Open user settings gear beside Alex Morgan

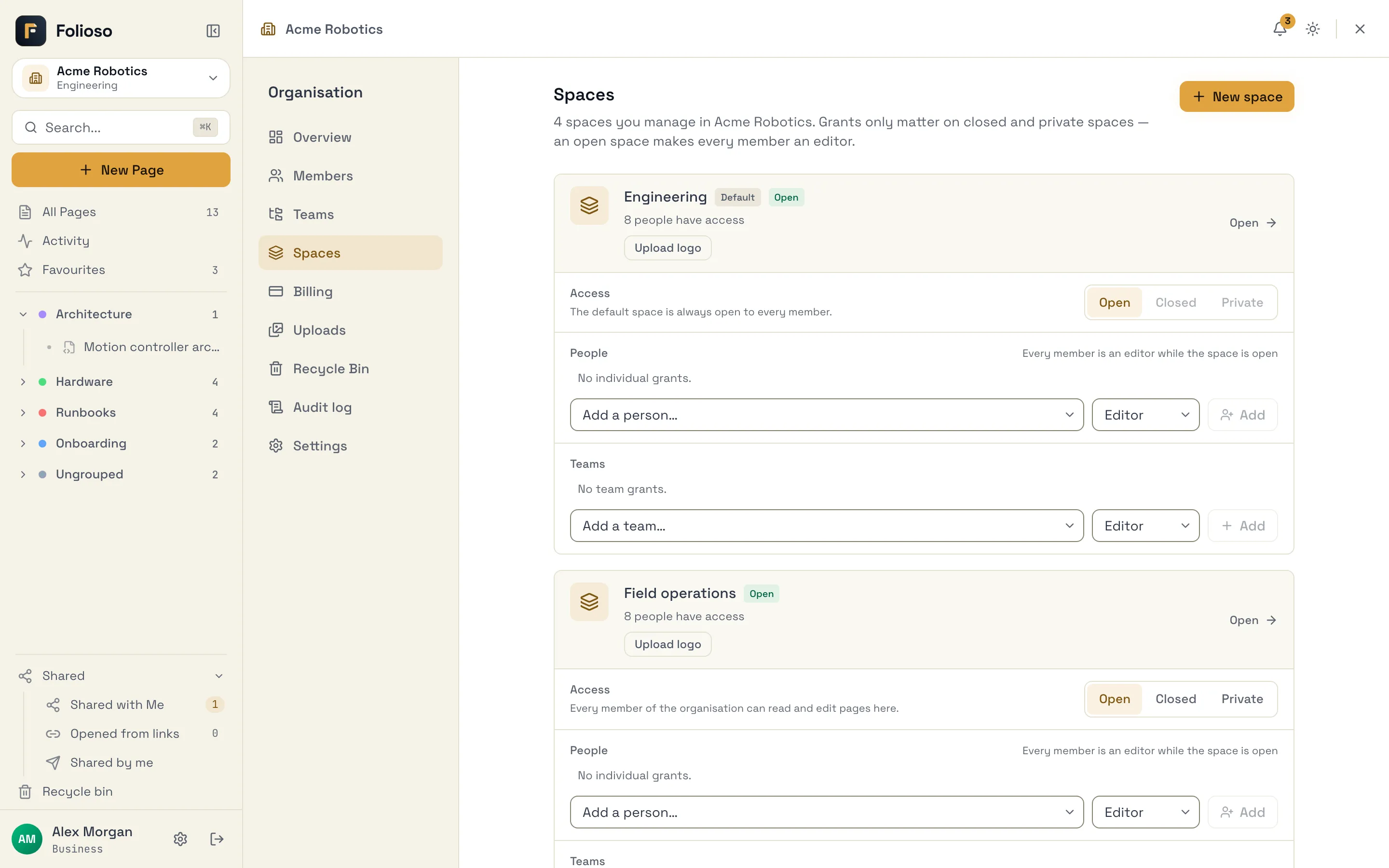[x=180, y=839]
